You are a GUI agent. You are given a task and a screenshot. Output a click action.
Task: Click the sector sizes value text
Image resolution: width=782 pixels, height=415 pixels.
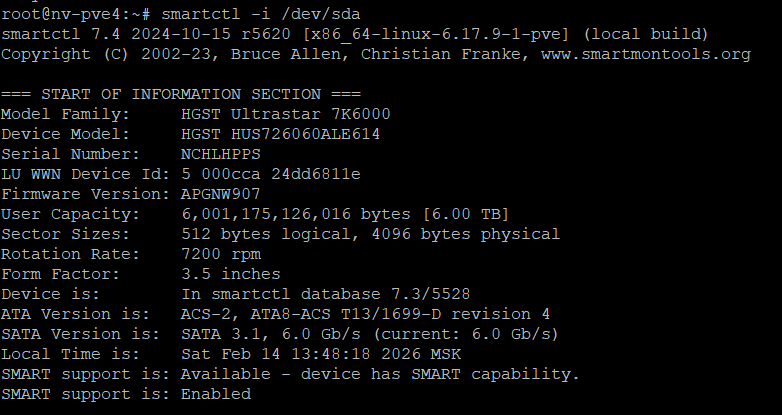click(370, 234)
